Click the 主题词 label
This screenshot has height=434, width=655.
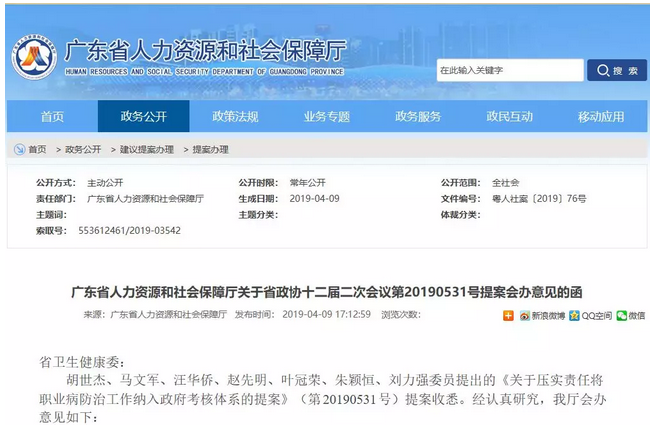pyautogui.click(x=51, y=215)
